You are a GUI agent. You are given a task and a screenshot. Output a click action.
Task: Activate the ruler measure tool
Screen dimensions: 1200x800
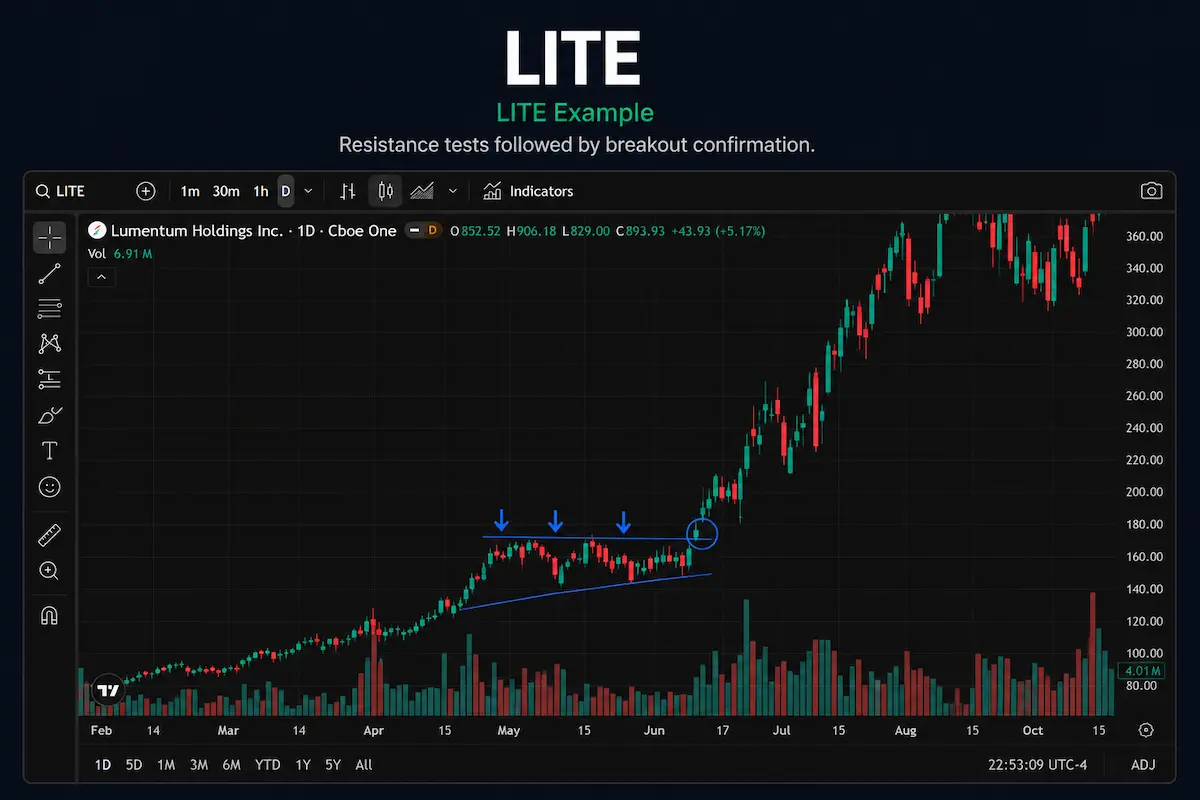pyautogui.click(x=49, y=535)
